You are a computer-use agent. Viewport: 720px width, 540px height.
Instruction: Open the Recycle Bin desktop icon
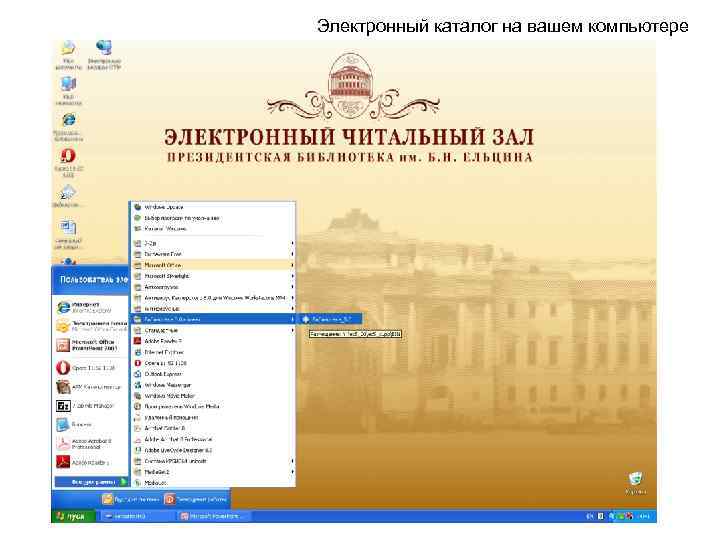636,483
